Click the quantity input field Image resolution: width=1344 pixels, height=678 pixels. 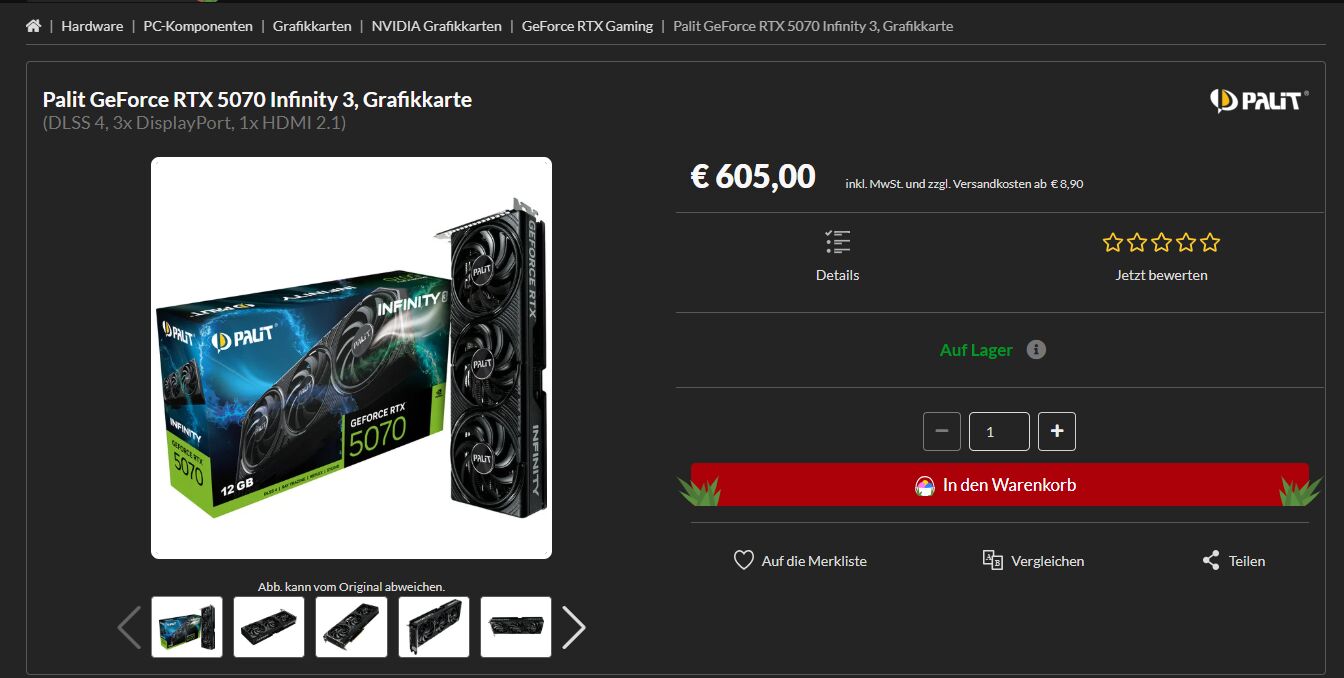pos(999,431)
